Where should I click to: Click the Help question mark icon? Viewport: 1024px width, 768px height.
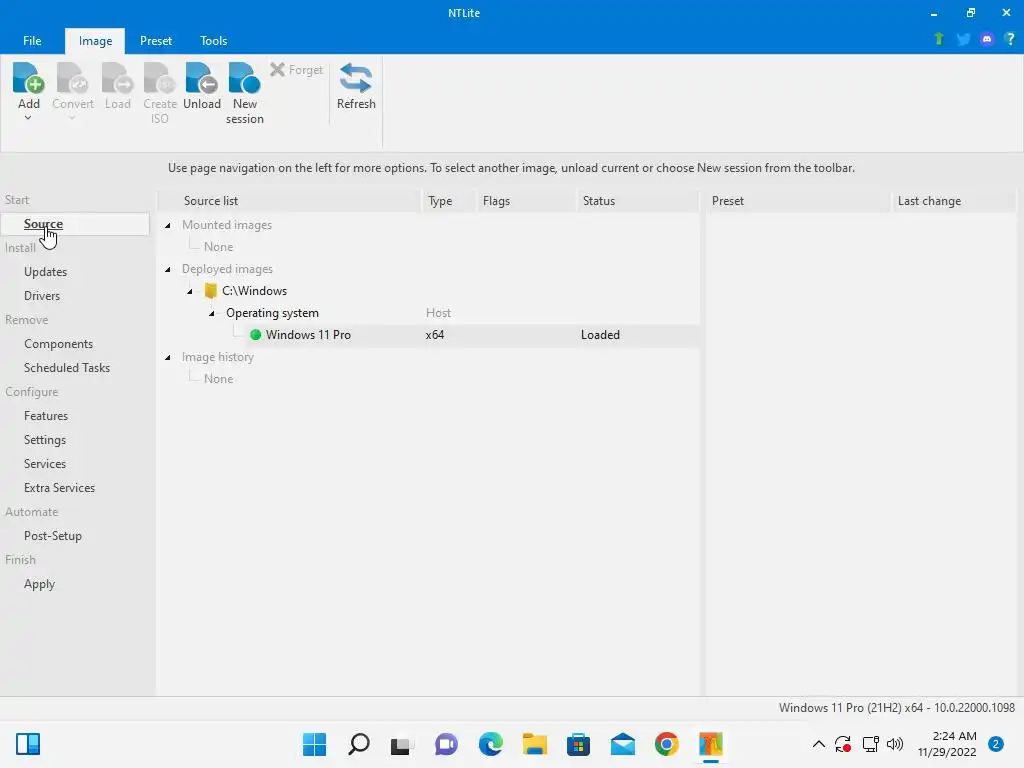pyautogui.click(x=1010, y=39)
